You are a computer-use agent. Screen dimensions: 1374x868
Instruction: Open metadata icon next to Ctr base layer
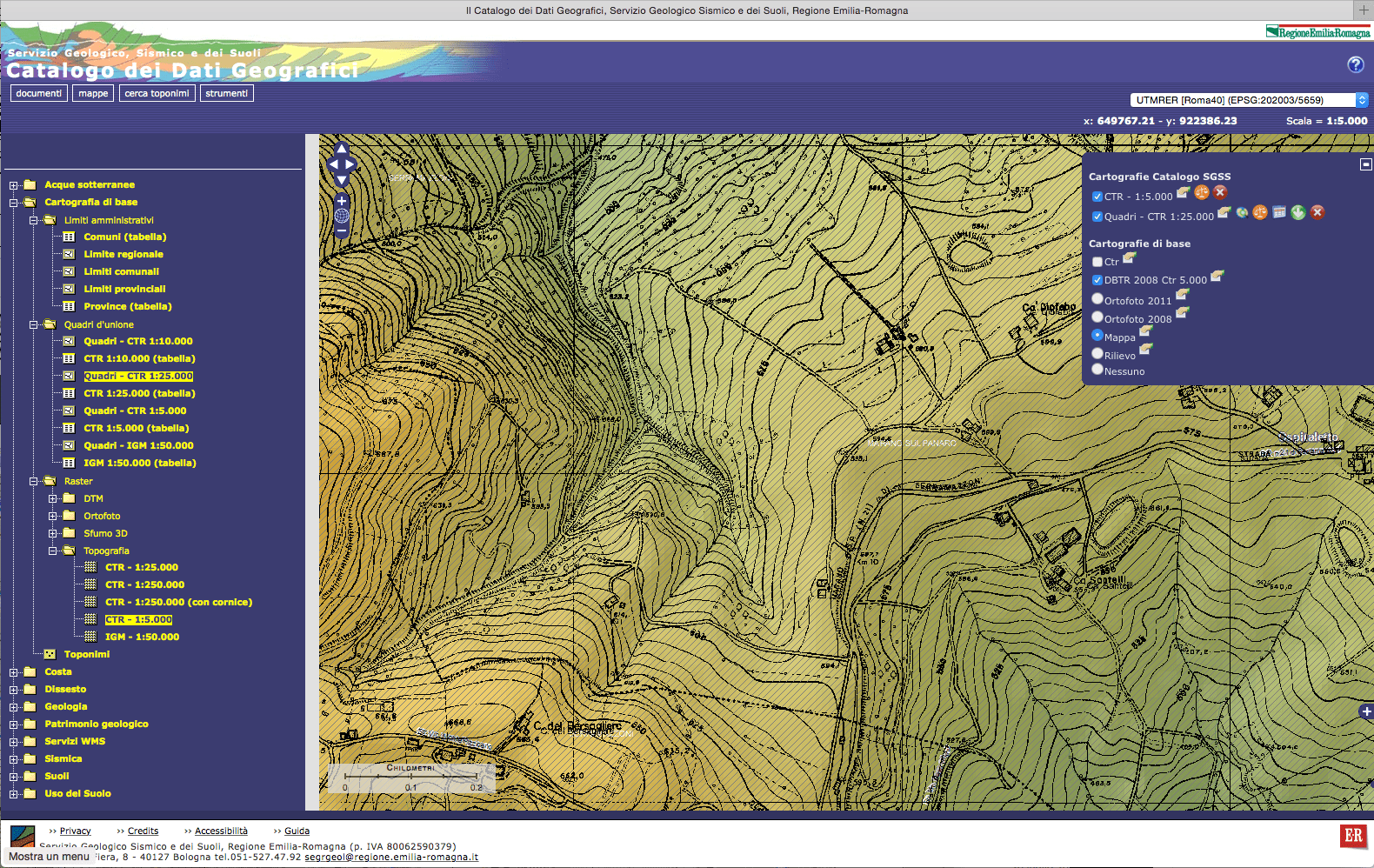tap(1129, 257)
